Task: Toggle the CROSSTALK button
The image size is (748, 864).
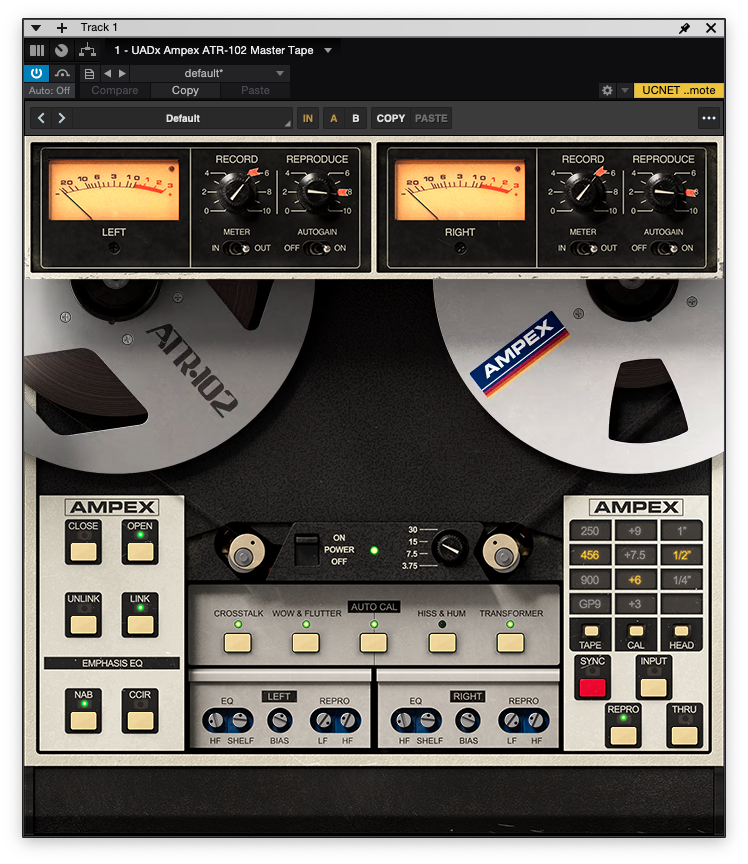Action: coord(238,642)
